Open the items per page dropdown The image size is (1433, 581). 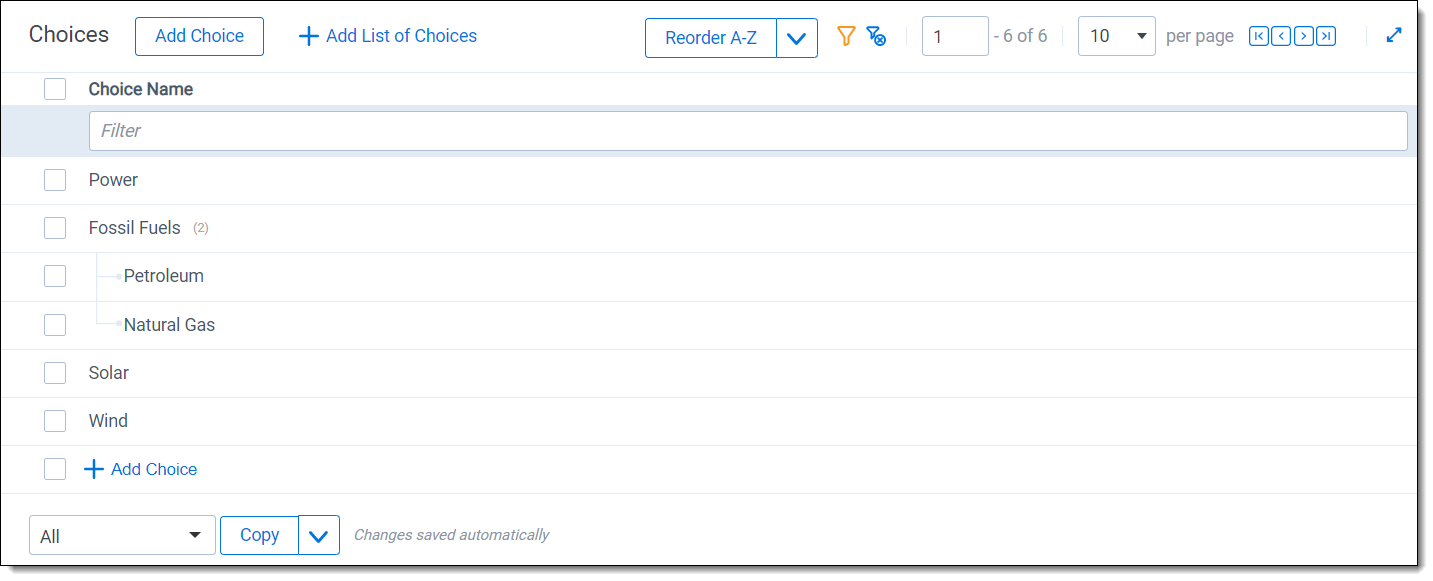click(1116, 36)
